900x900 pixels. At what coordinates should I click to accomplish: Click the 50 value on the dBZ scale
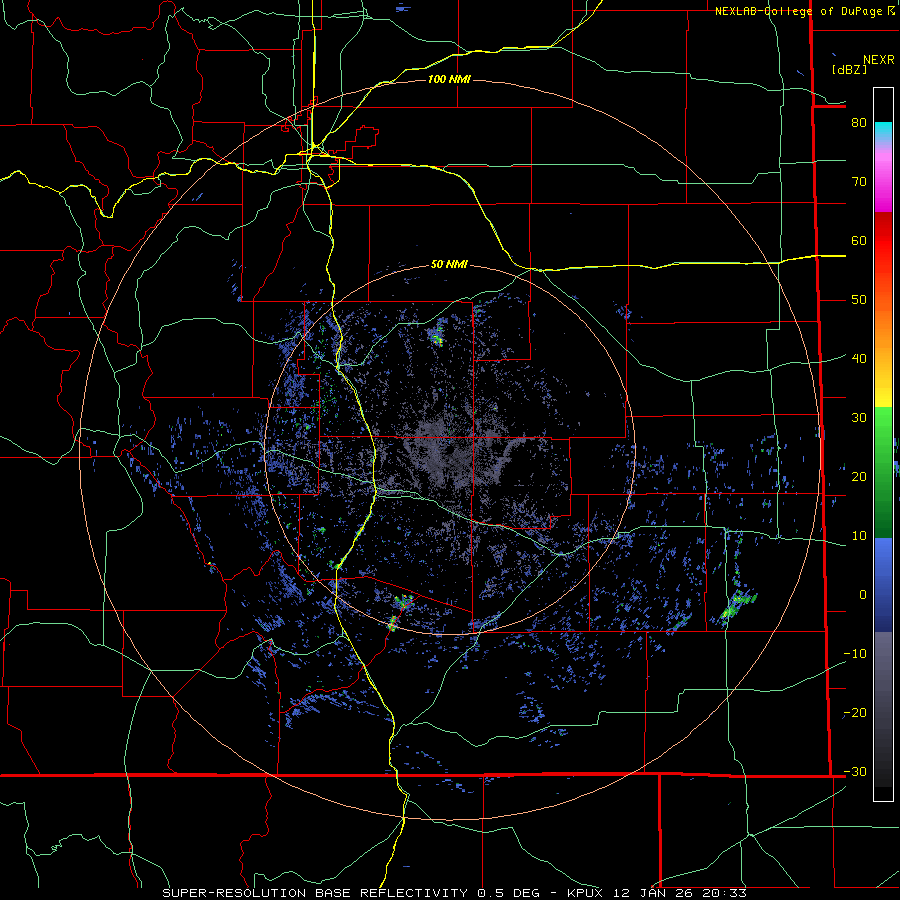pos(859,300)
